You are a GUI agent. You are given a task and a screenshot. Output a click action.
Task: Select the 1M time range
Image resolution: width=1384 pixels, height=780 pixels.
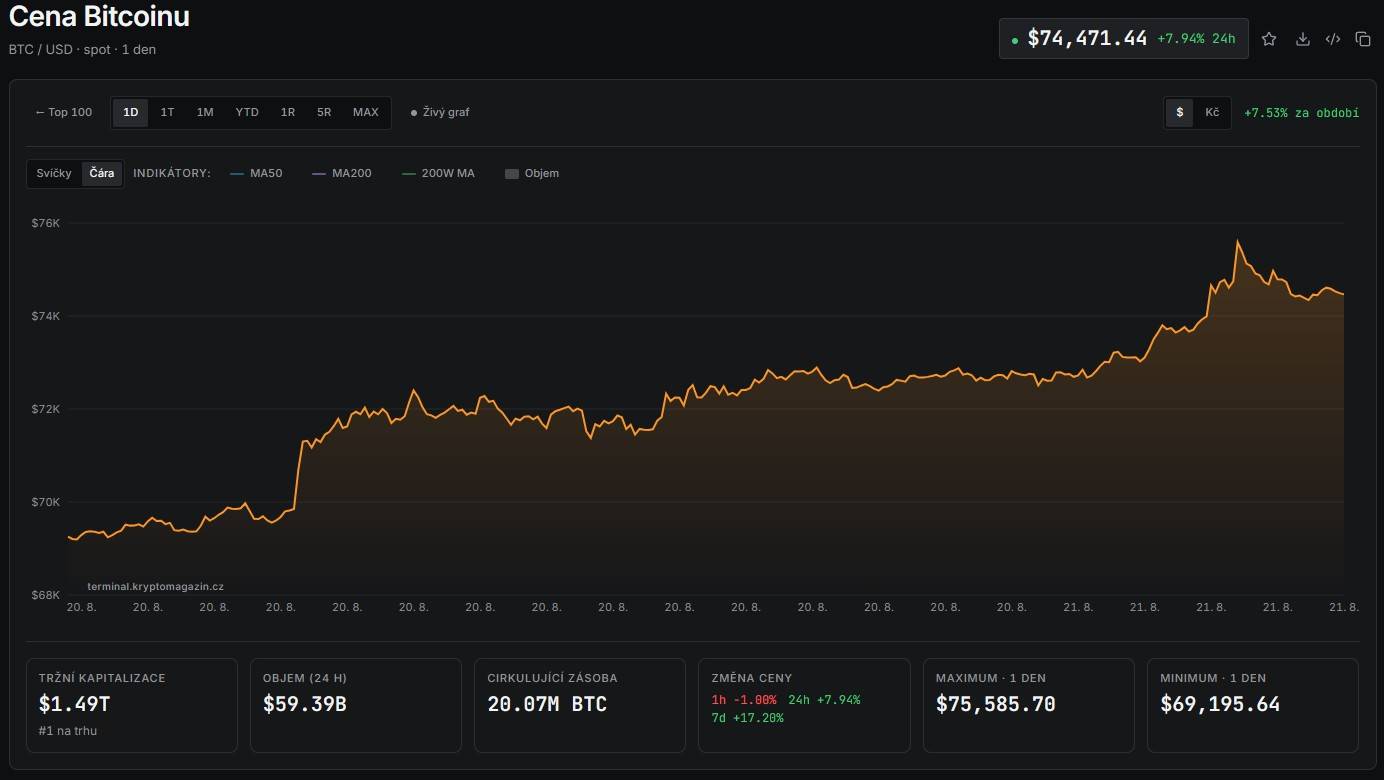click(x=205, y=112)
